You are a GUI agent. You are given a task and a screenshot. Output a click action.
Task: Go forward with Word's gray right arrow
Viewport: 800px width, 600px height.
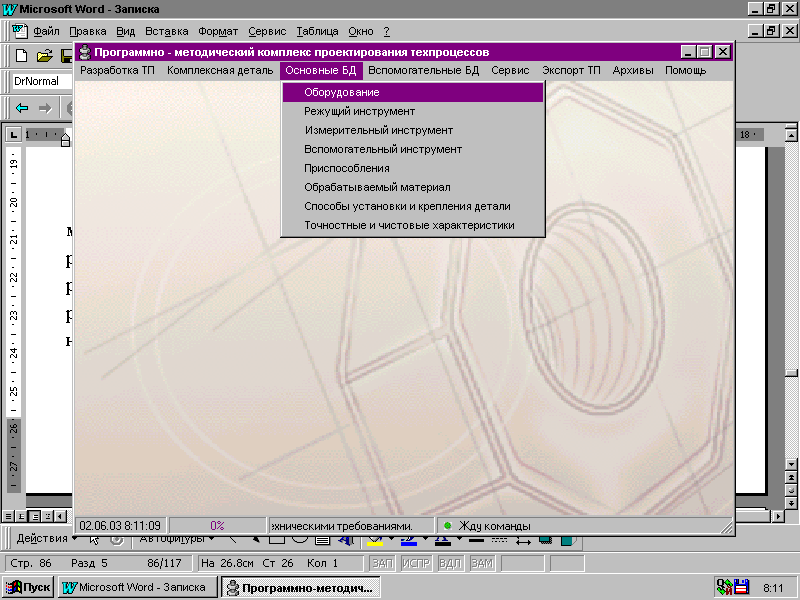[x=45, y=108]
